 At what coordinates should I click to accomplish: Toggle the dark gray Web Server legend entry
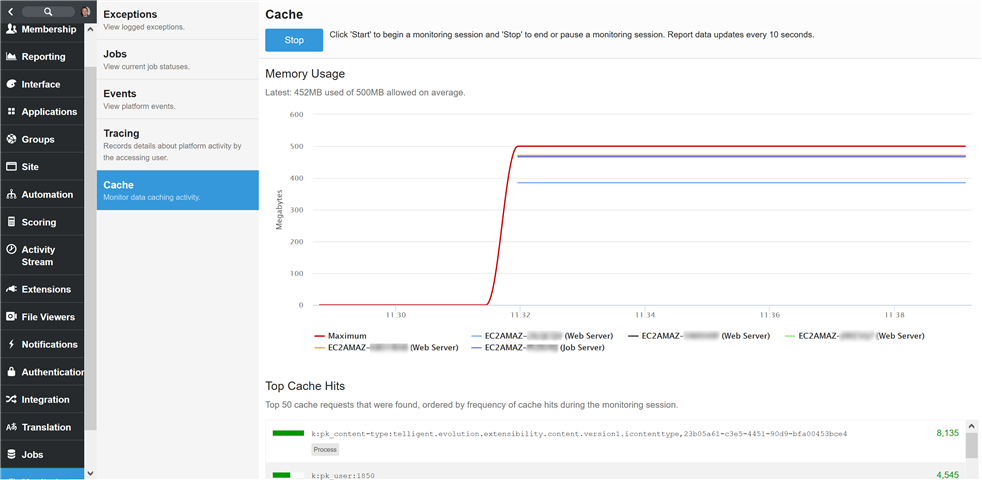tap(699, 336)
